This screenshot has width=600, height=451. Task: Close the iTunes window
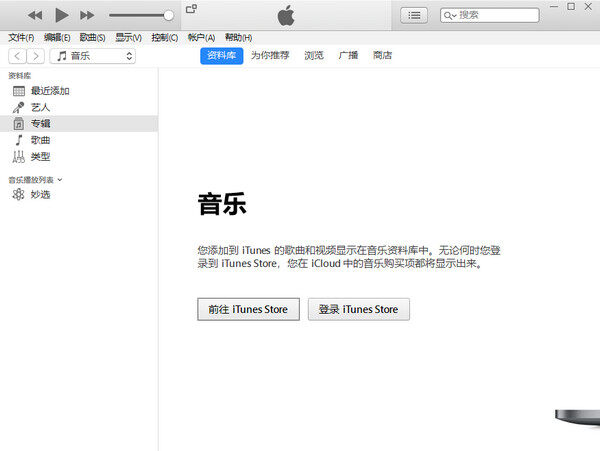coord(588,7)
